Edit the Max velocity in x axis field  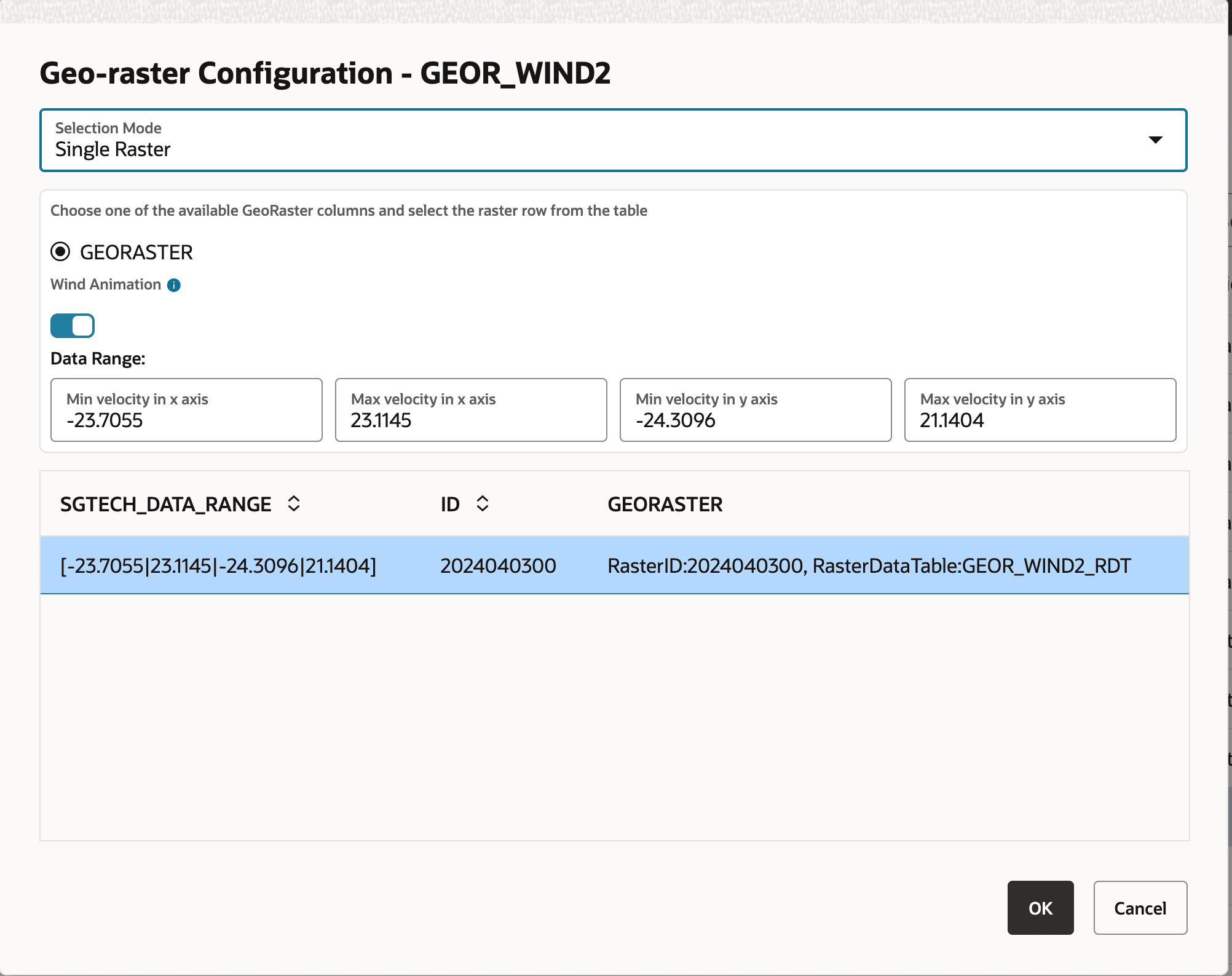pos(470,420)
